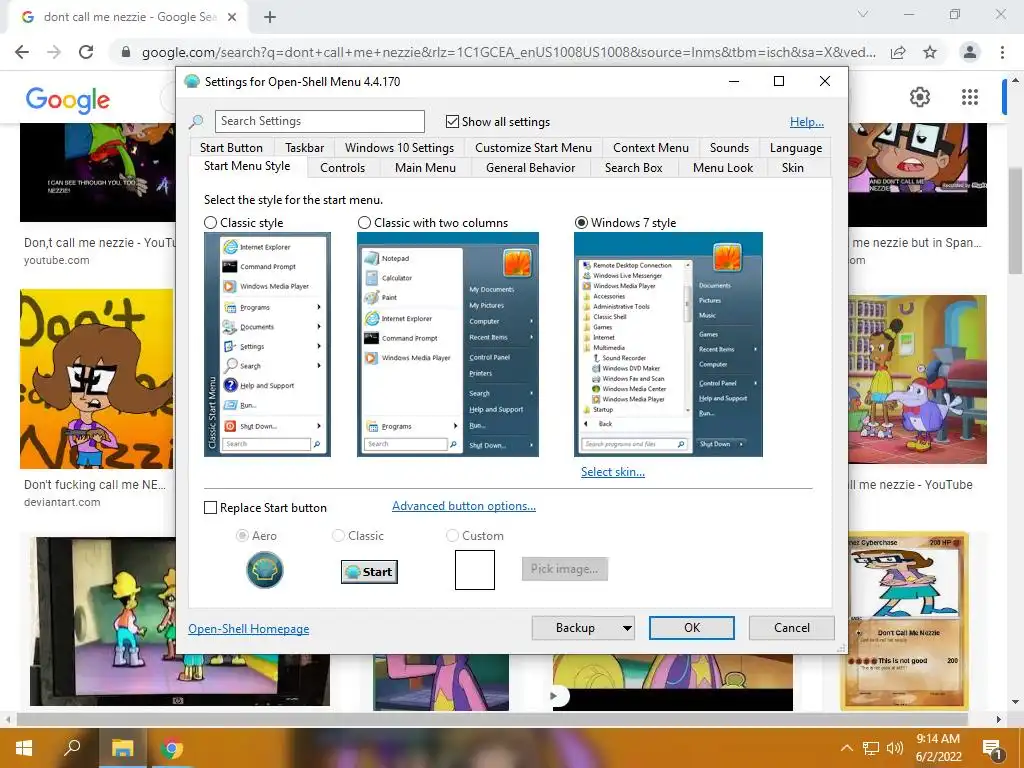This screenshot has width=1024, height=768.
Task: Select Classic with two columns radio button
Action: point(364,223)
